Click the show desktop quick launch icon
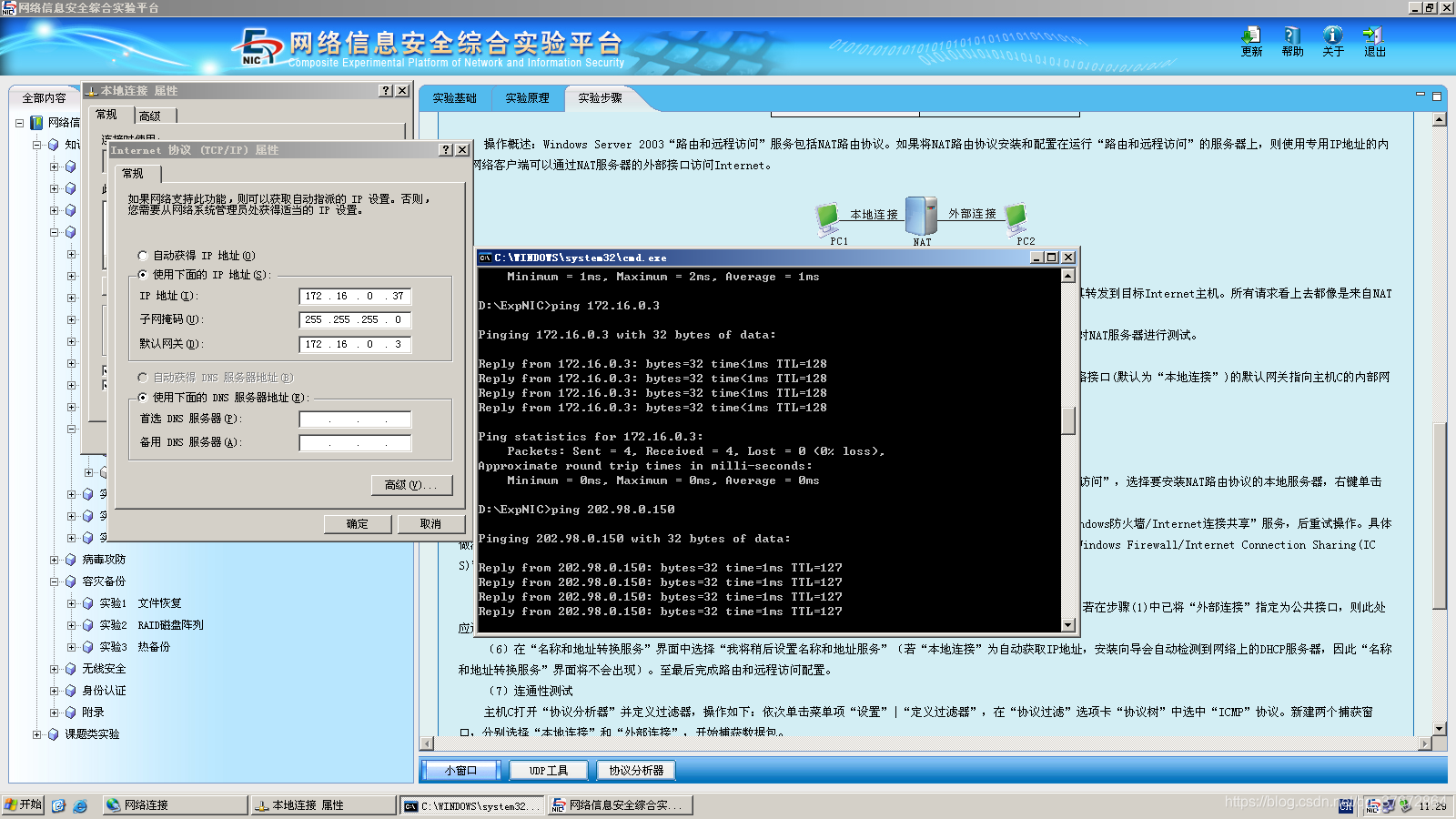The width and height of the screenshot is (1456, 819). pyautogui.click(x=58, y=805)
